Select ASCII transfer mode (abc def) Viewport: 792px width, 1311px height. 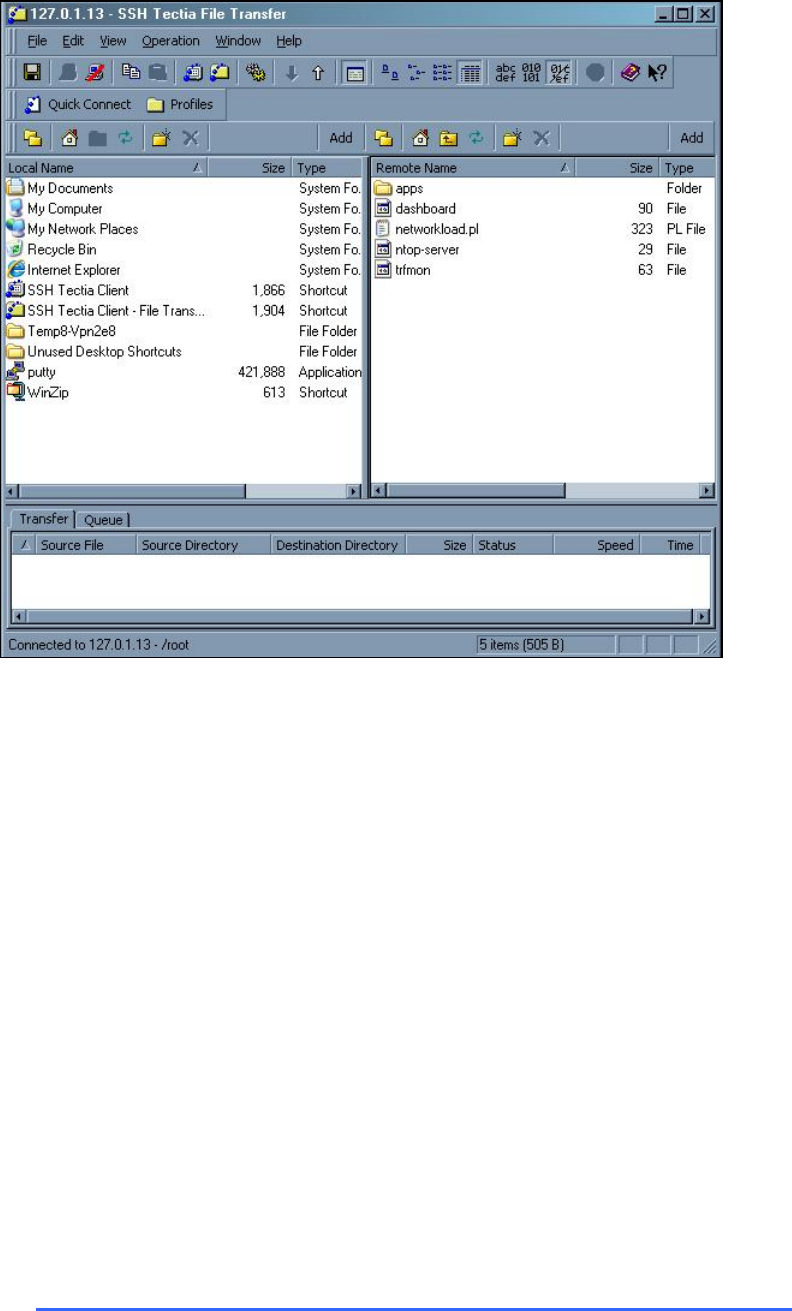coord(506,73)
